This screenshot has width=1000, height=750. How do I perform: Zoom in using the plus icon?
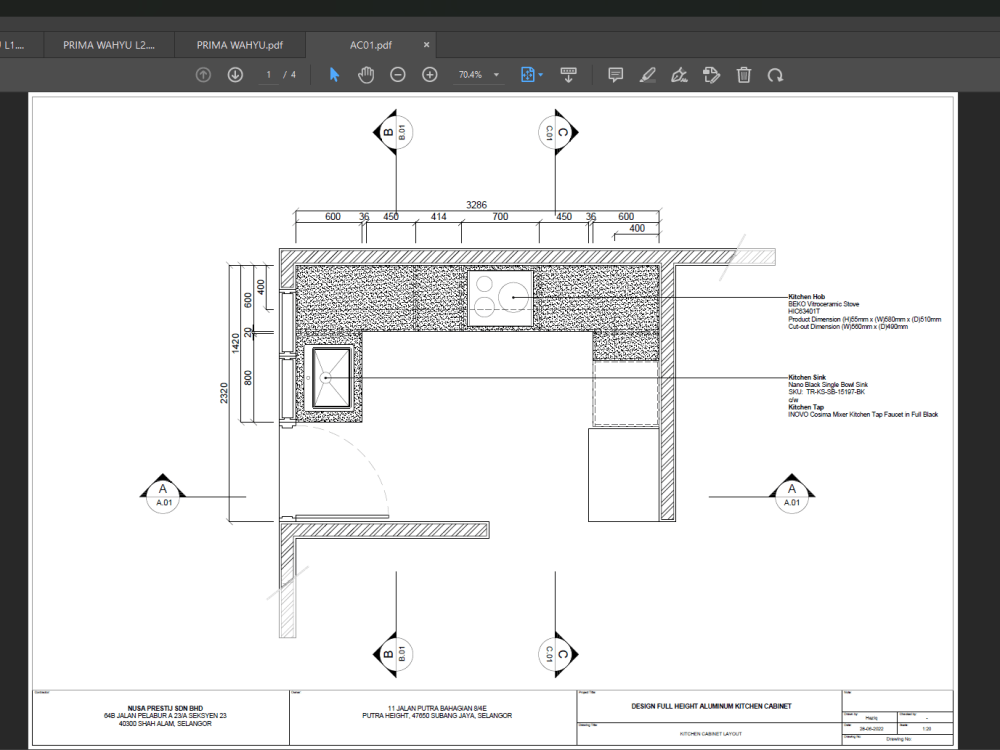[x=429, y=74]
